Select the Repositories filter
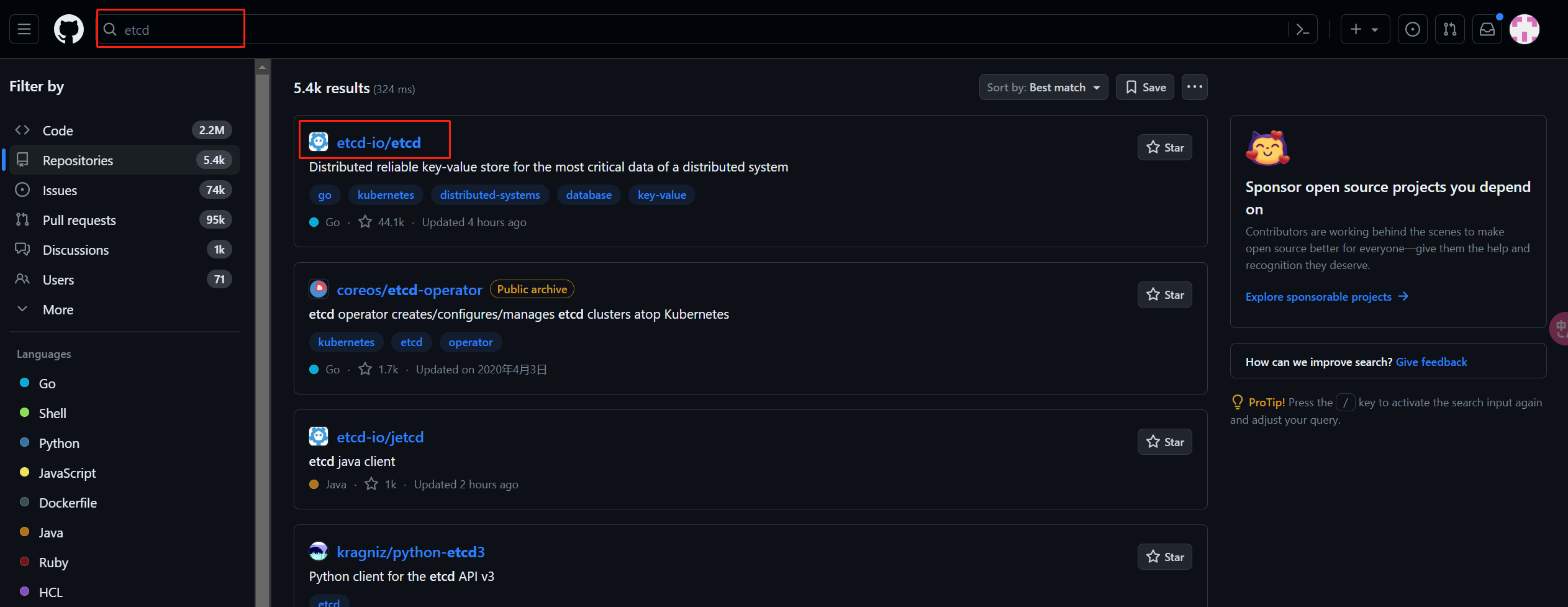The height and width of the screenshot is (607, 1568). pyautogui.click(x=124, y=160)
